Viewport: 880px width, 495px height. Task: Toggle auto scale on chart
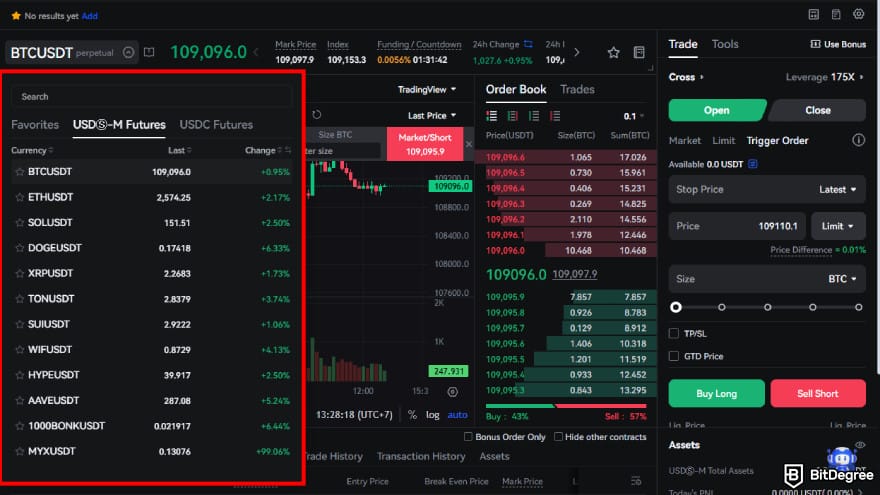point(457,415)
